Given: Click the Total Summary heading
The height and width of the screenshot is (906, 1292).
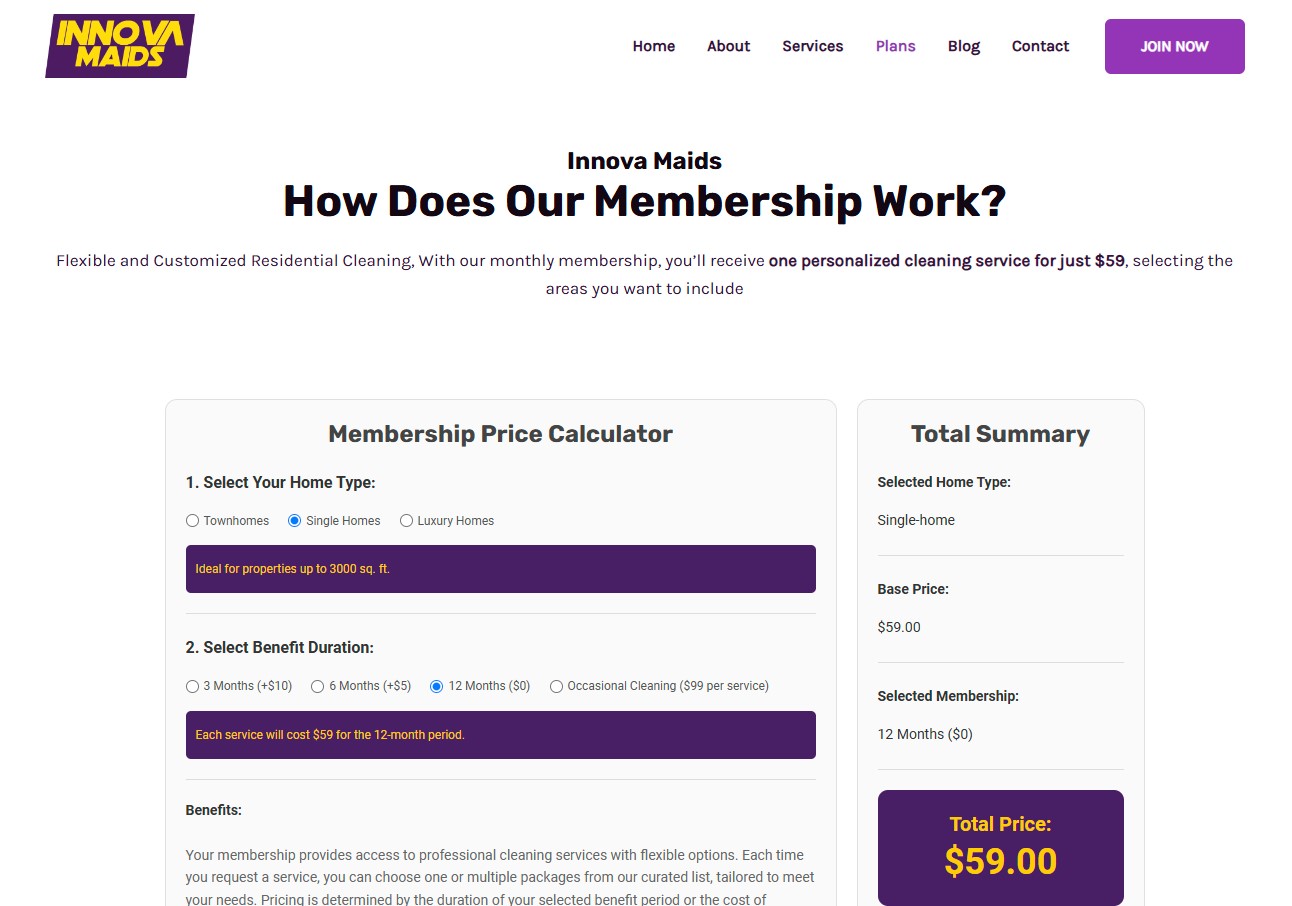Looking at the screenshot, I should pyautogui.click(x=1000, y=434).
